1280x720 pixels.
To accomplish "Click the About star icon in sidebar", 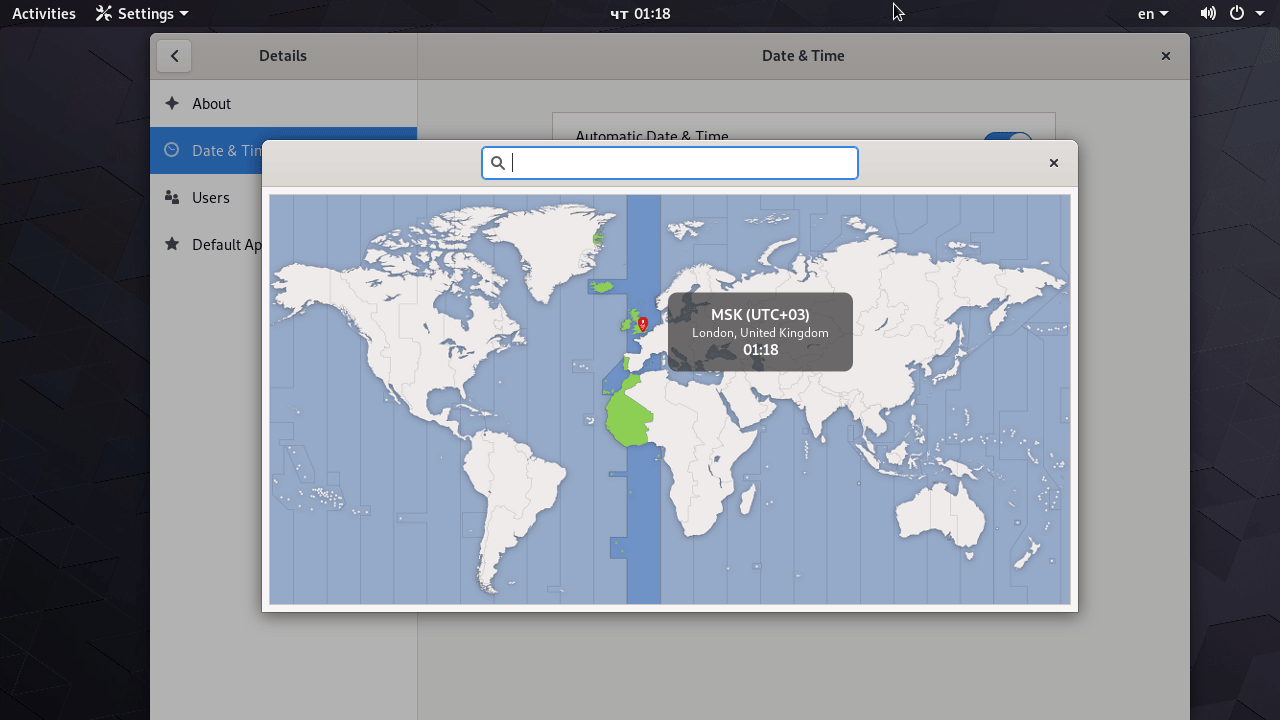I will [172, 103].
